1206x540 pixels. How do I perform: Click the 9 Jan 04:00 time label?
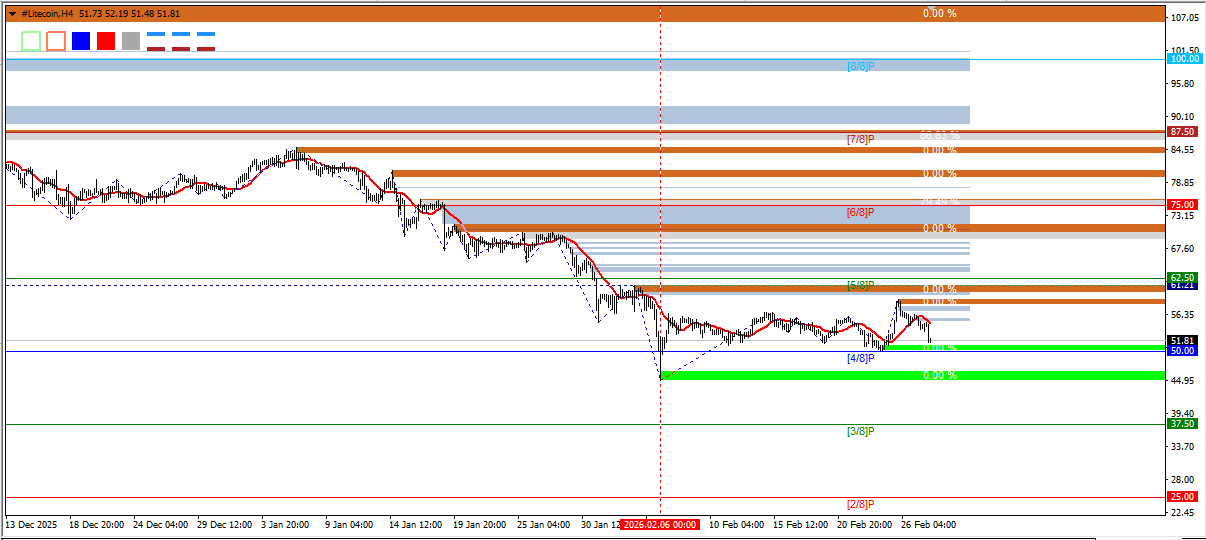pos(351,525)
